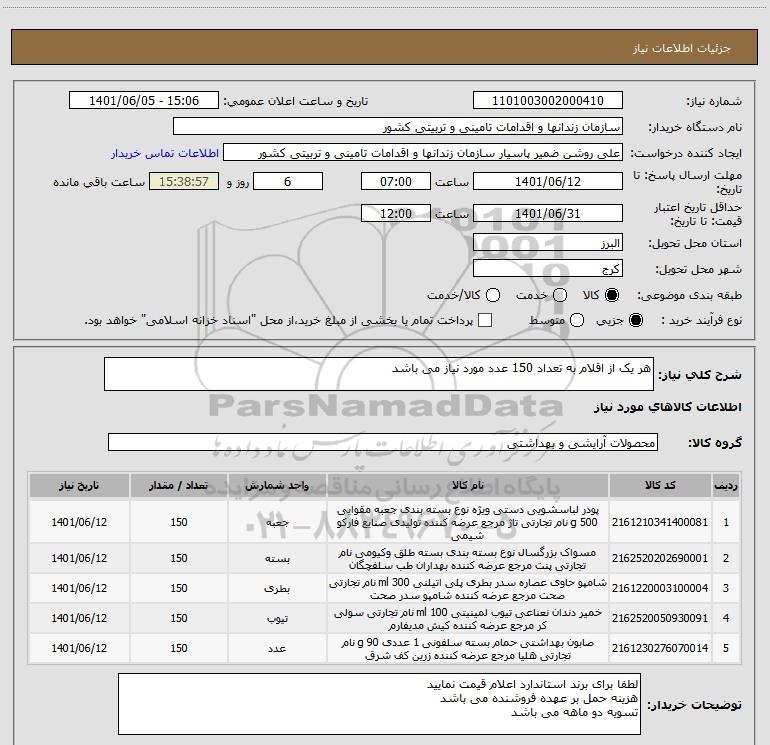The height and width of the screenshot is (745, 770).
Task: Click the response deadline date 1401/06/12 field
Action: pos(548,181)
